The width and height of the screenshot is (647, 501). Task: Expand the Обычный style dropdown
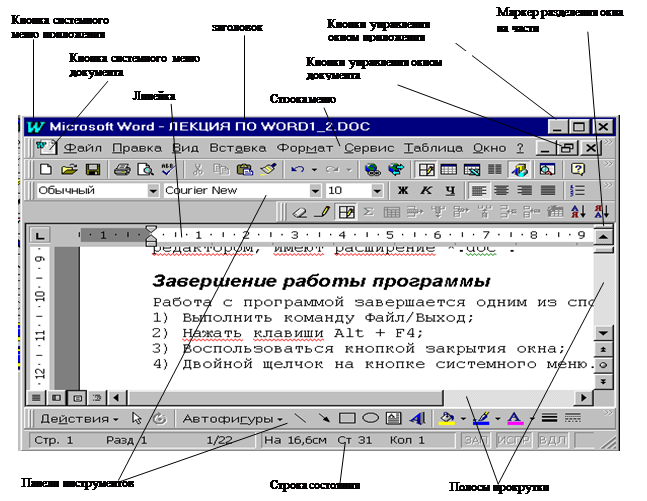(153, 190)
